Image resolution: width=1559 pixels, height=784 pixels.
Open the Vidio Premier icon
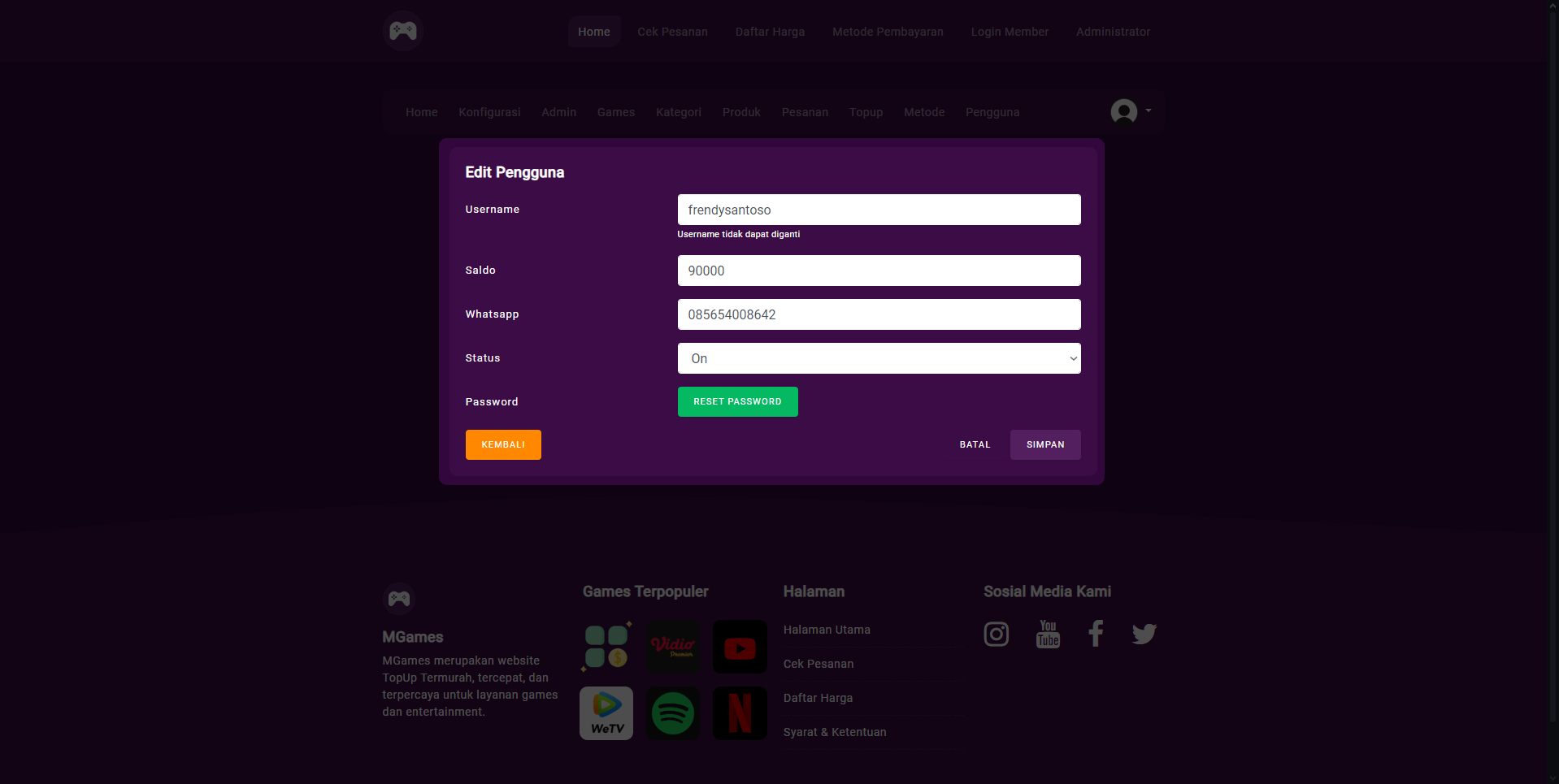click(673, 647)
